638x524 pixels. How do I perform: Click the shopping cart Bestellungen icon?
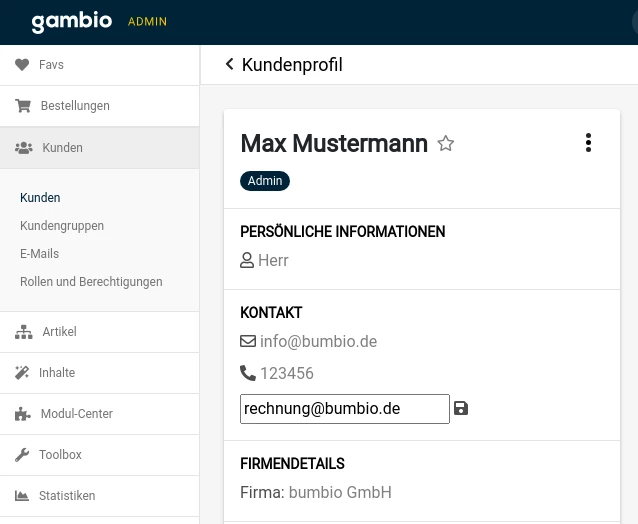[x=23, y=106]
